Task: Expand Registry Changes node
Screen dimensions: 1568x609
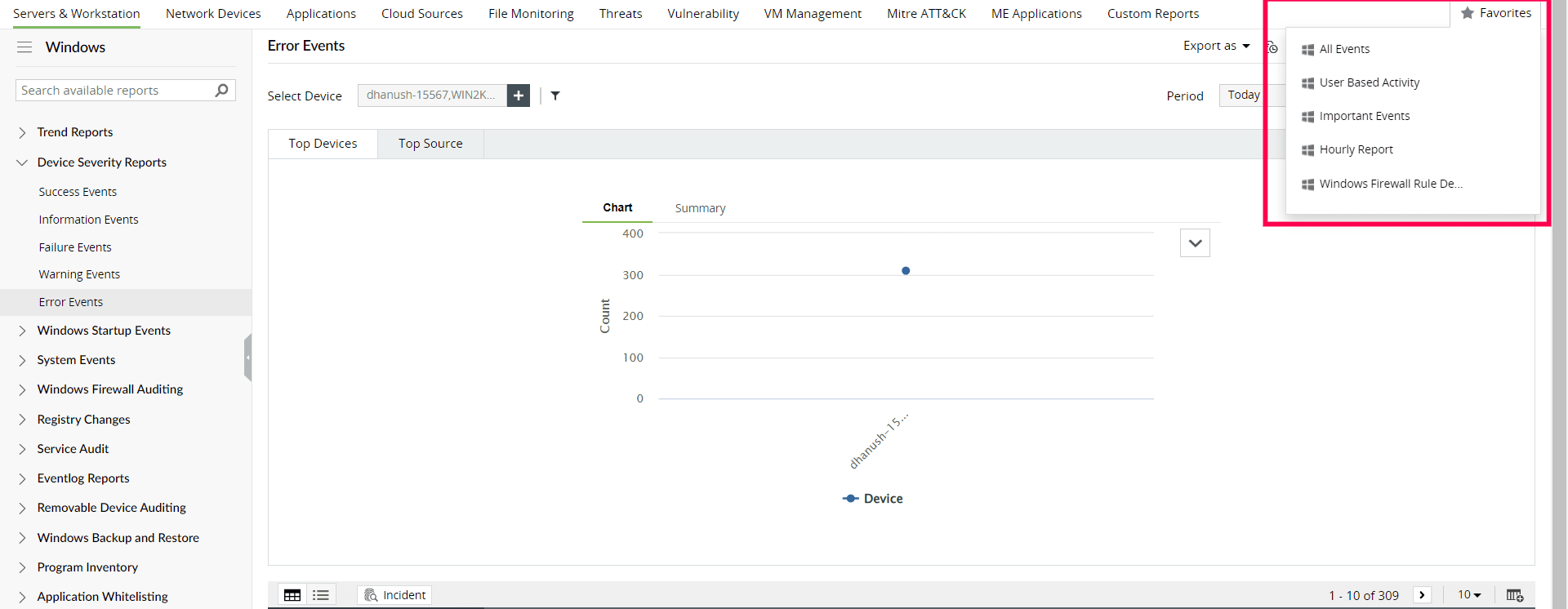Action: coord(22,420)
